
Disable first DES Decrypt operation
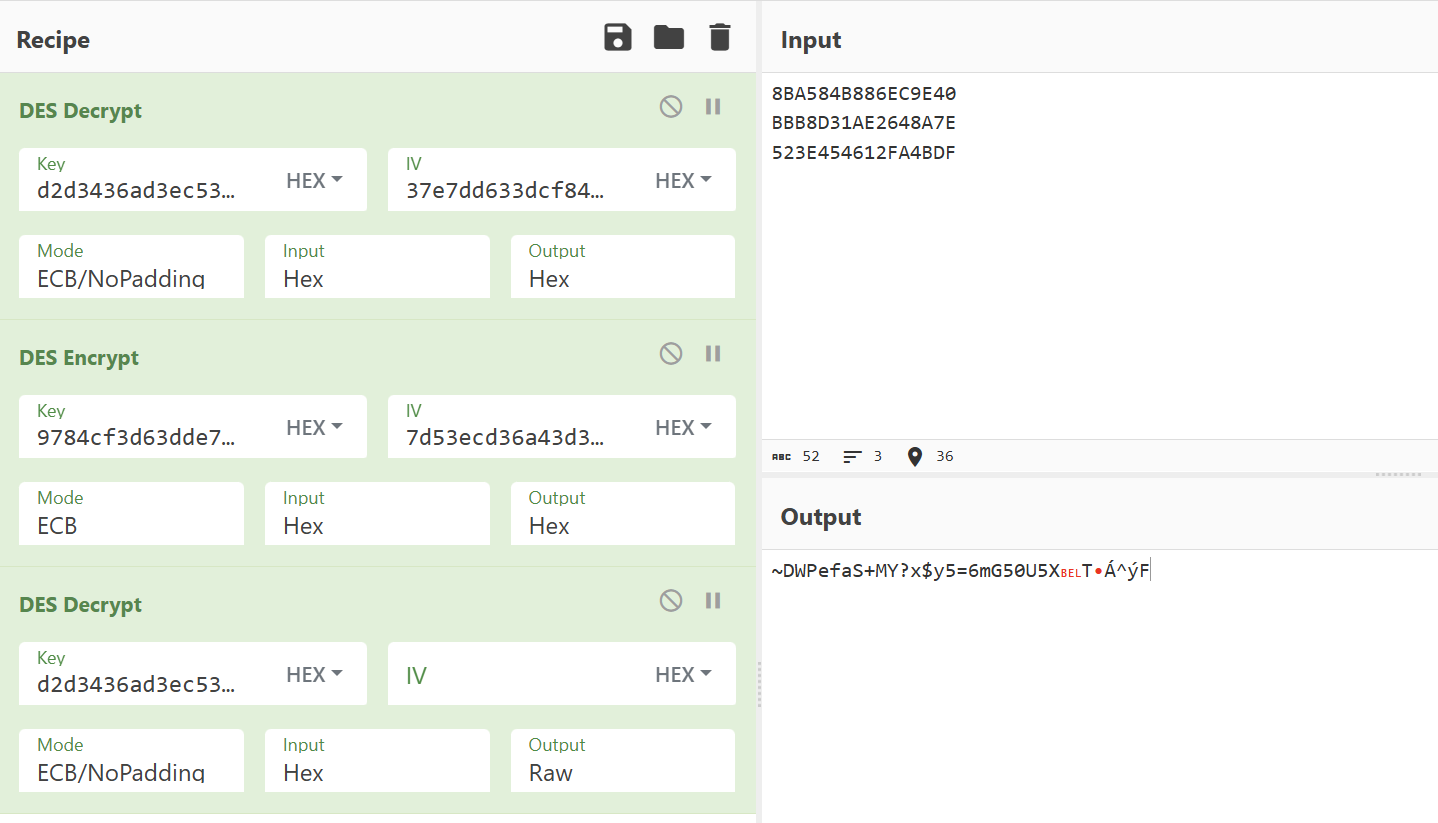(671, 106)
